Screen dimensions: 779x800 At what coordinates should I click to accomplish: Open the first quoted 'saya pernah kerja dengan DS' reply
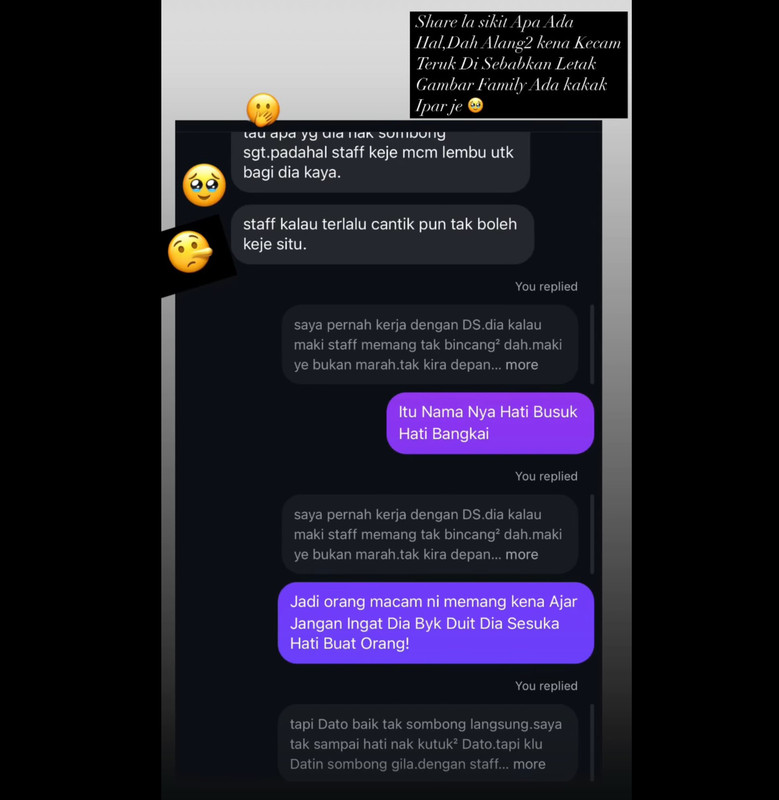pyautogui.click(x=430, y=344)
